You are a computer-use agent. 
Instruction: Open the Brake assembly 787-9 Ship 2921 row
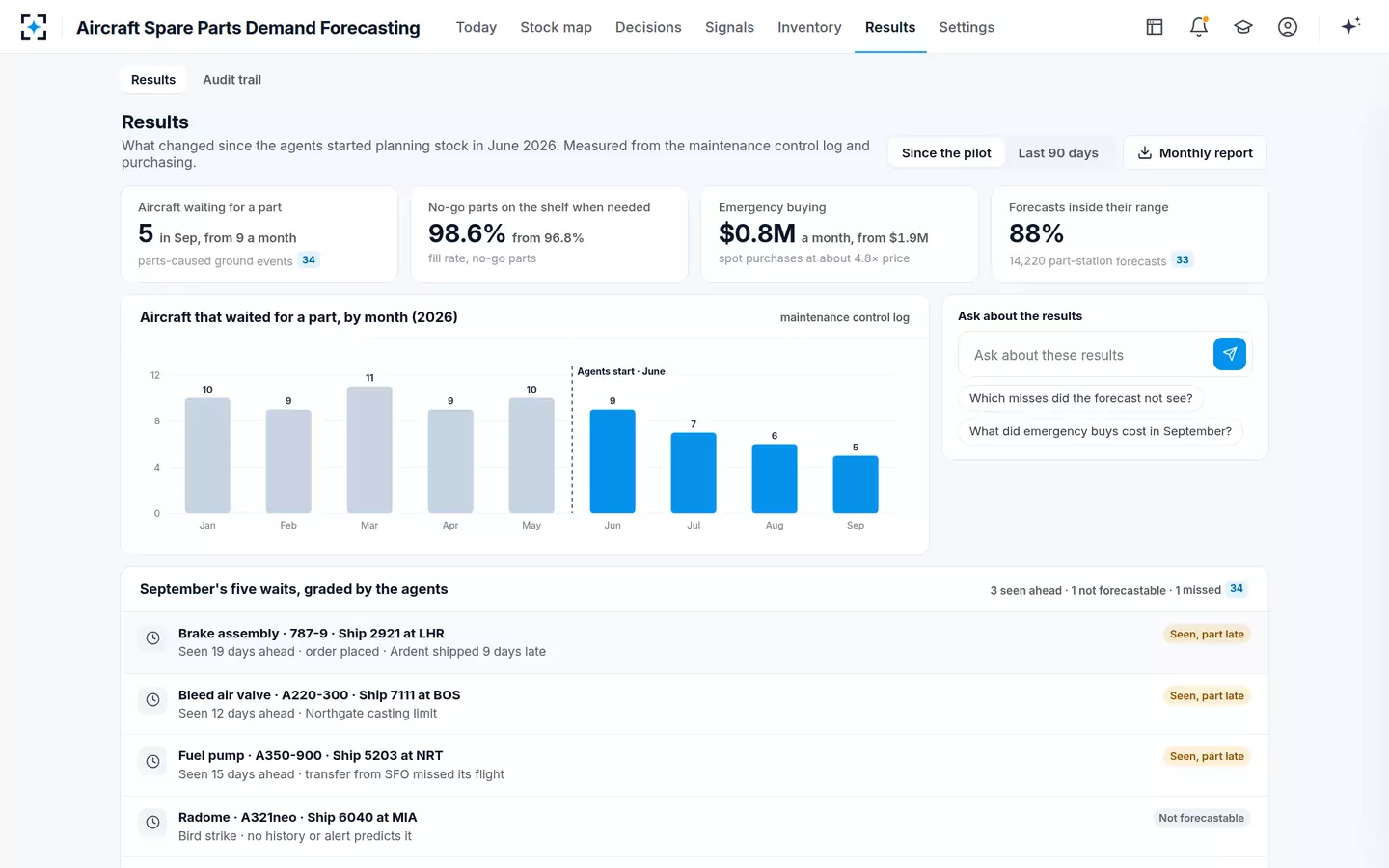point(694,642)
